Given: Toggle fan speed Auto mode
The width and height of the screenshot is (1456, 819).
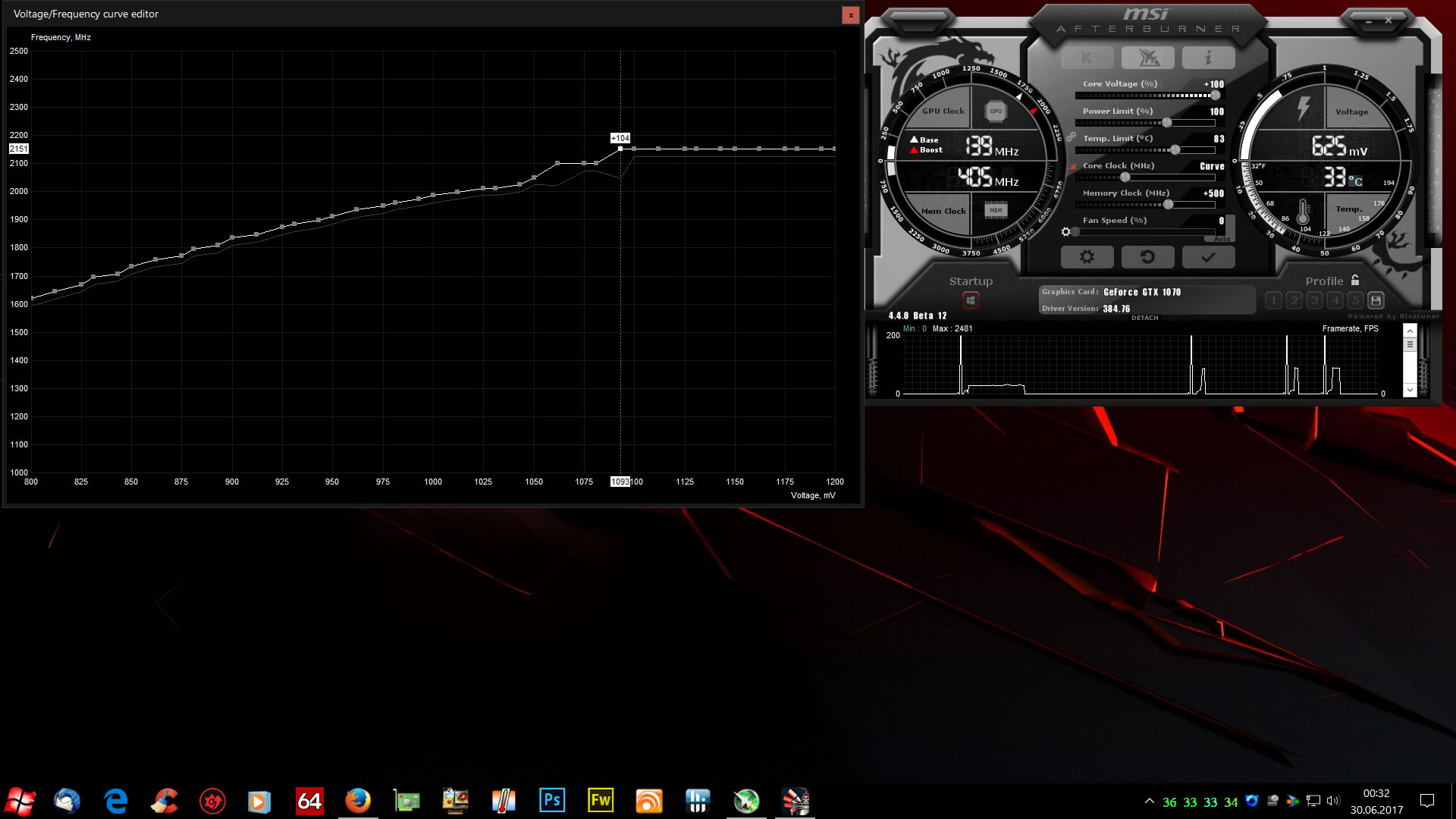Looking at the screenshot, I should tap(1222, 239).
